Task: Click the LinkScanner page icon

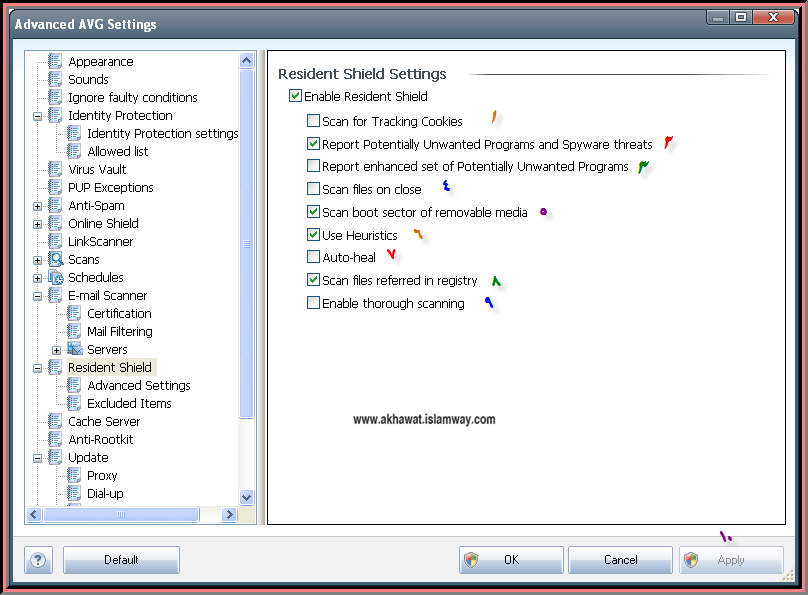Action: 55,241
